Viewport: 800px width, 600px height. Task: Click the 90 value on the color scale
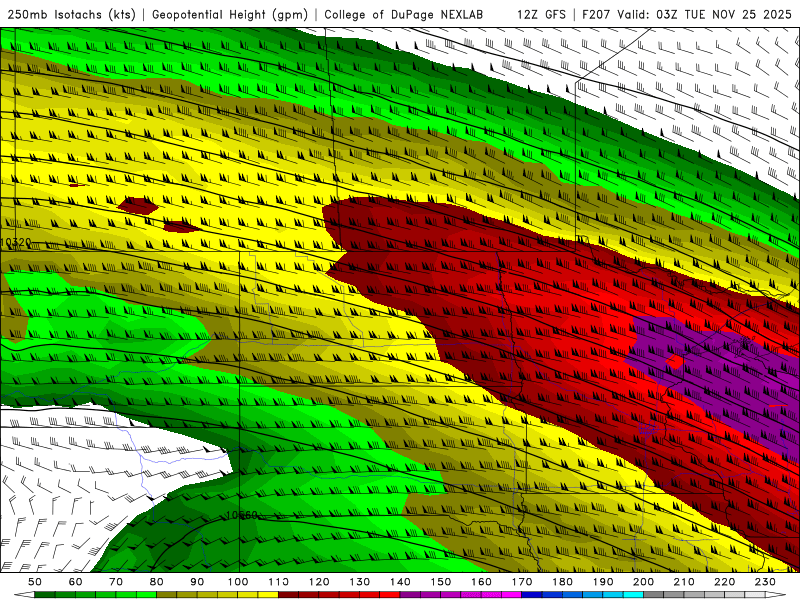(x=197, y=582)
